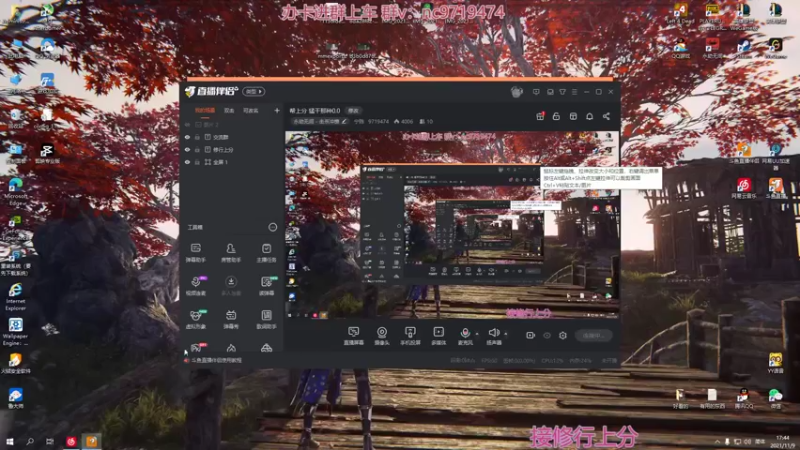Add a multimedia source (多媒体)

pos(438,336)
